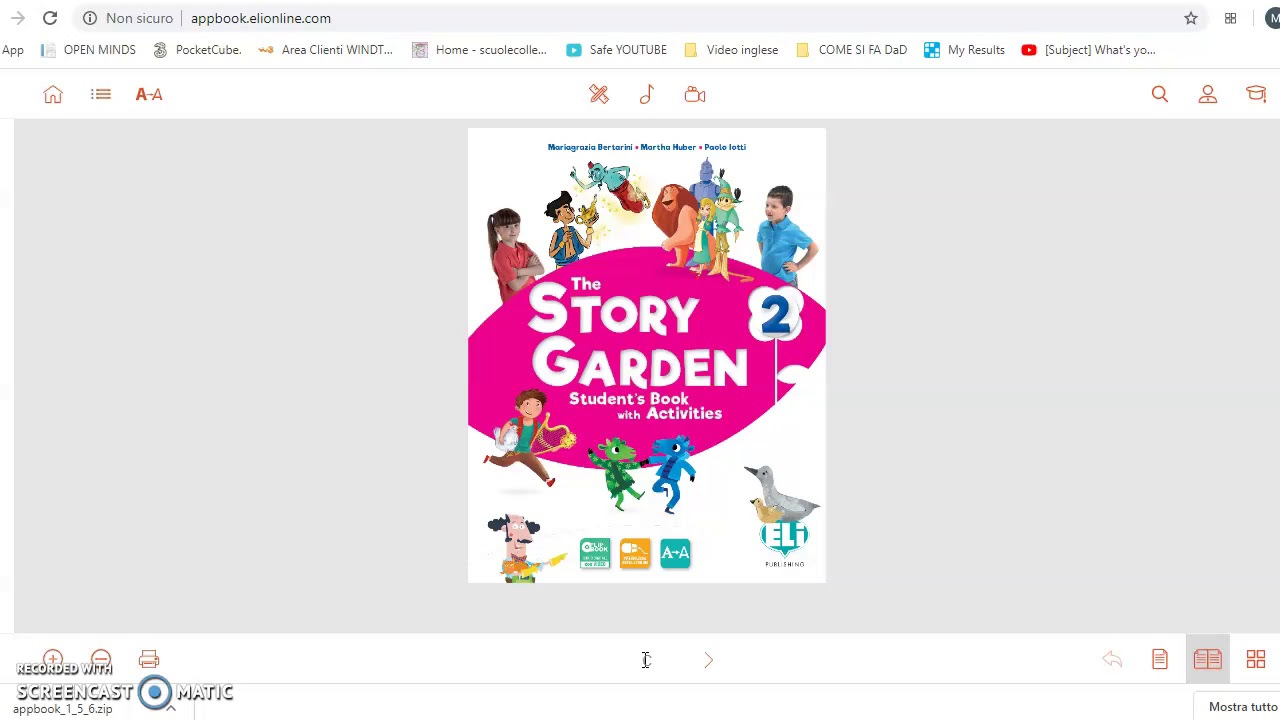
Task: Toggle the A-A high readability font option
Action: coord(149,94)
